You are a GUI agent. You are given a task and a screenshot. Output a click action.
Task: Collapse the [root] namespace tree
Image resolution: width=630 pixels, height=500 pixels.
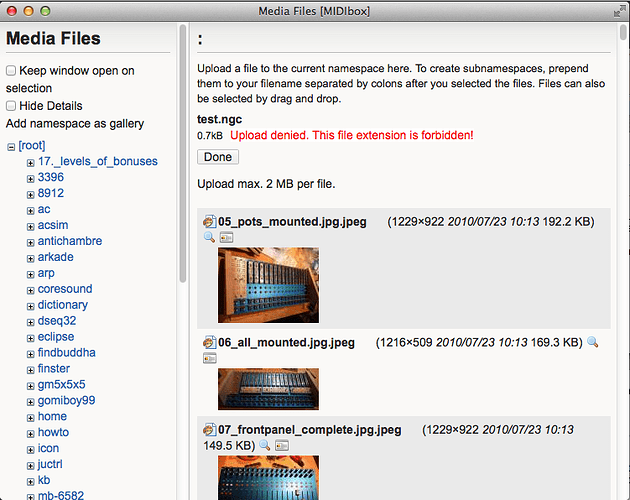coord(11,147)
